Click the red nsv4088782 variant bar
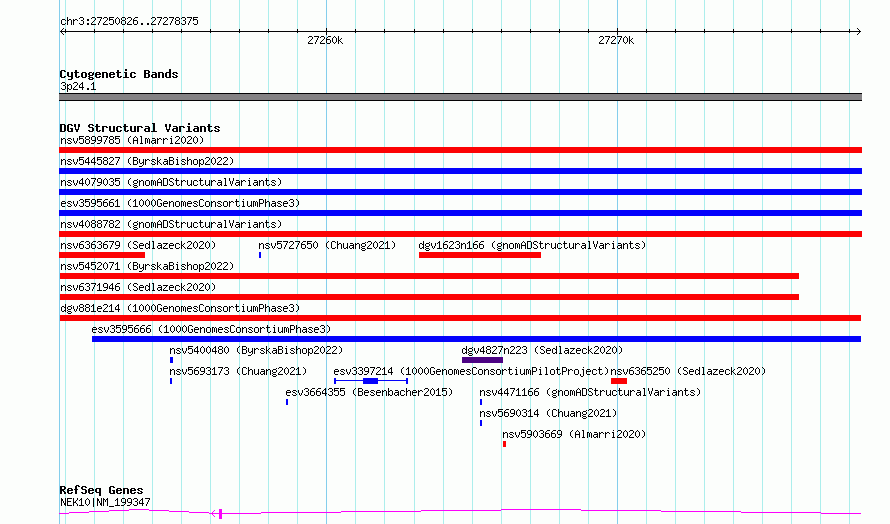The height and width of the screenshot is (524, 890). tap(460, 234)
